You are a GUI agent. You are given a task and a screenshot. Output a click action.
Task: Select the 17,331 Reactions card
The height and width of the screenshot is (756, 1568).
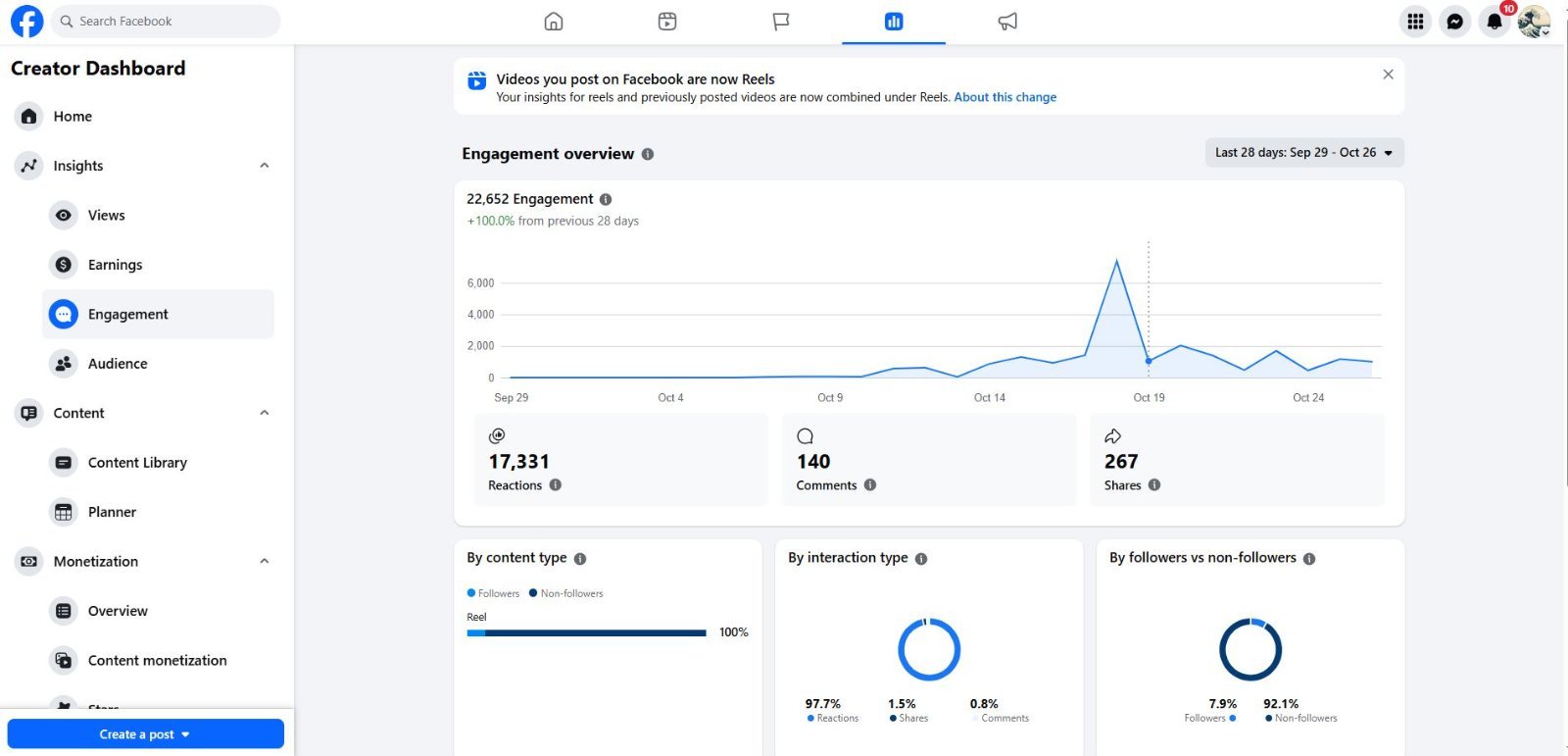point(620,460)
